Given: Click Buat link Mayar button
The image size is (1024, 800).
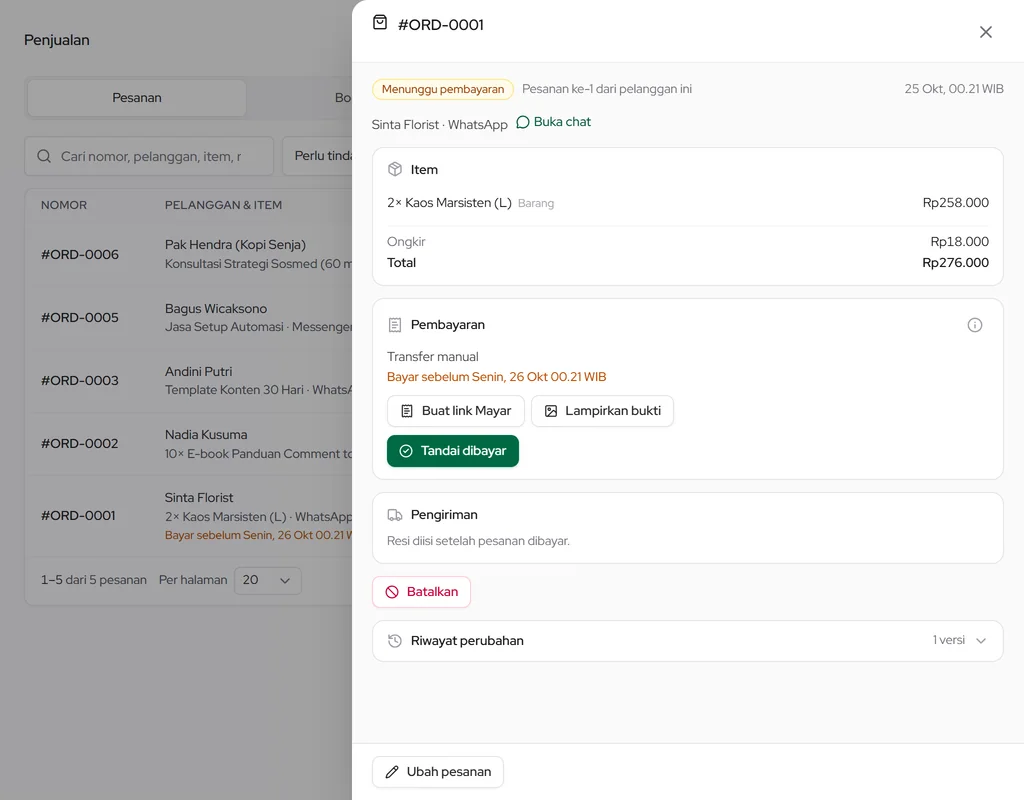Looking at the screenshot, I should click(455, 411).
